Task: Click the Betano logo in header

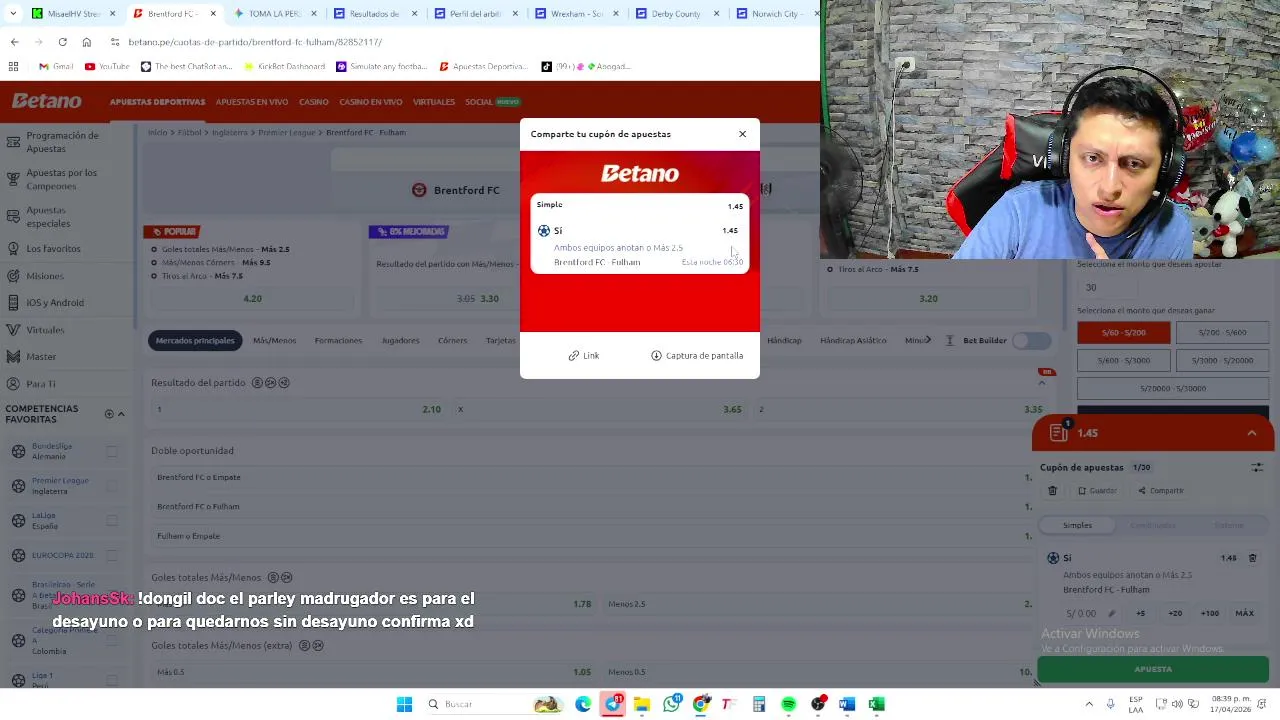Action: tap(47, 101)
